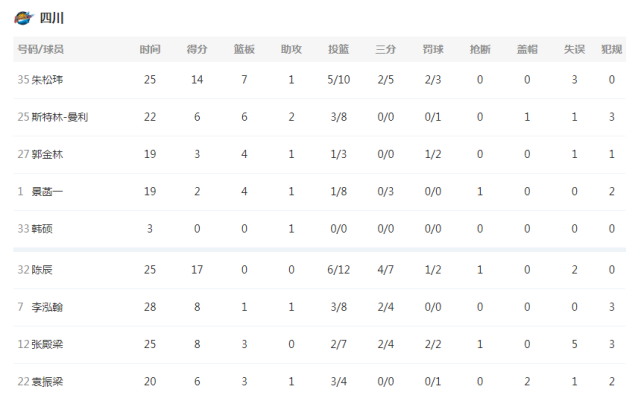Click the 抢断 column header
Image resolution: width=641 pixels, height=398 pixels.
pos(480,49)
